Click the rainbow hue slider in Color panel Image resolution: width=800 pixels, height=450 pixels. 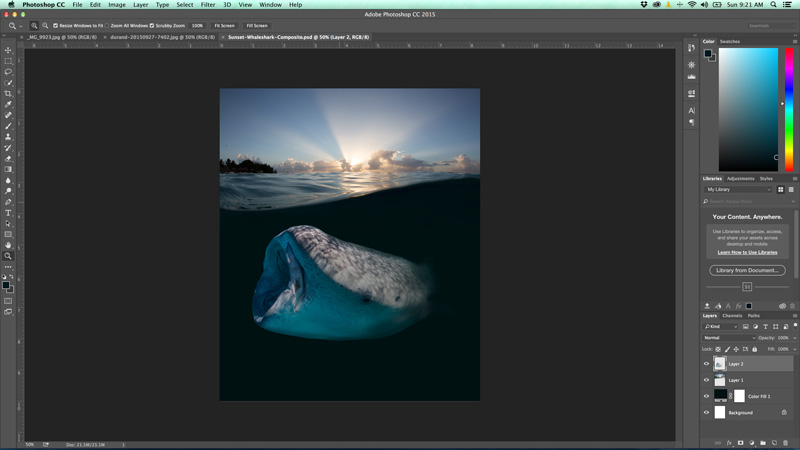(789, 110)
